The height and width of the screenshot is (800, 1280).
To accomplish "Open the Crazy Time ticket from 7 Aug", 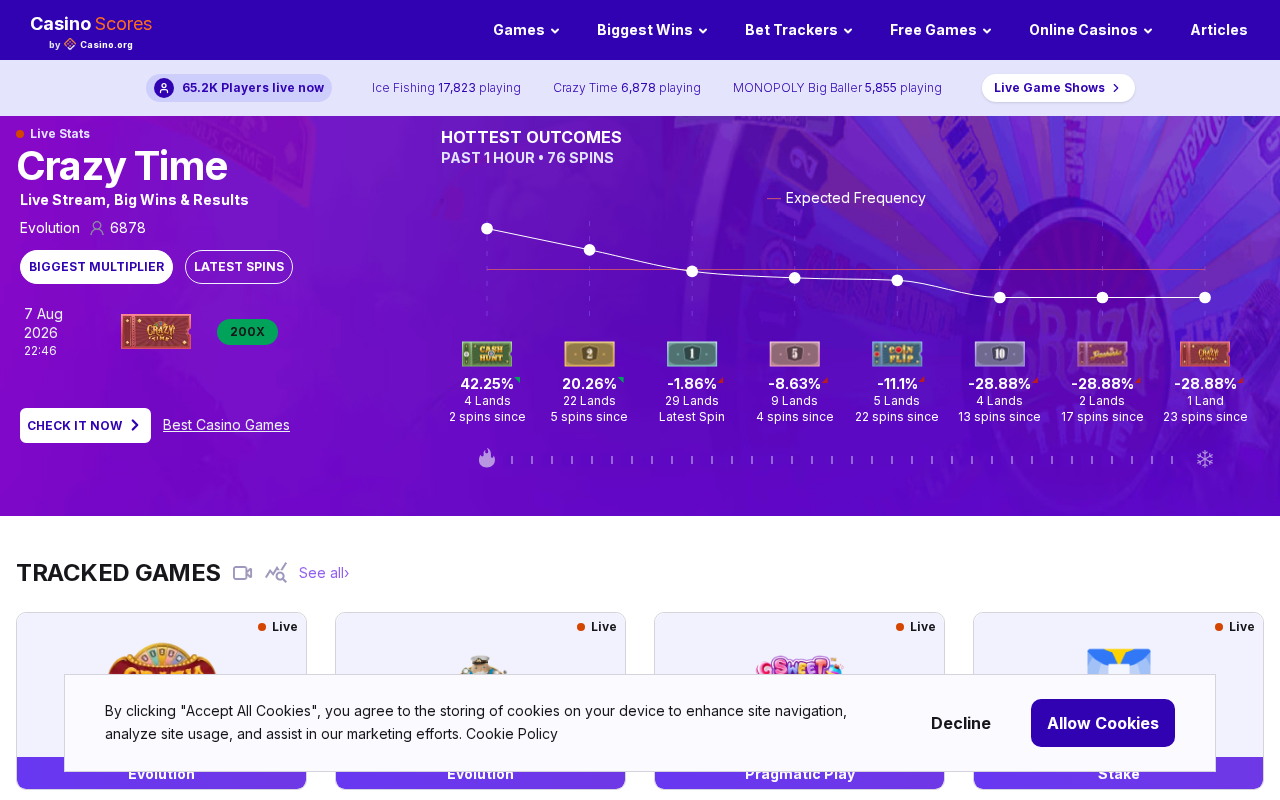I will pyautogui.click(x=156, y=332).
